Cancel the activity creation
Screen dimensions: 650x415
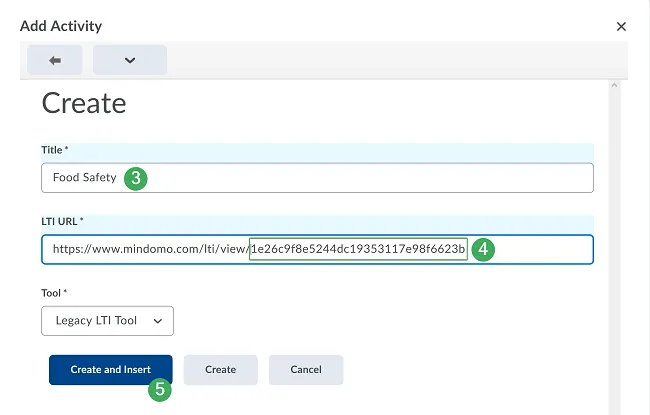pos(306,370)
